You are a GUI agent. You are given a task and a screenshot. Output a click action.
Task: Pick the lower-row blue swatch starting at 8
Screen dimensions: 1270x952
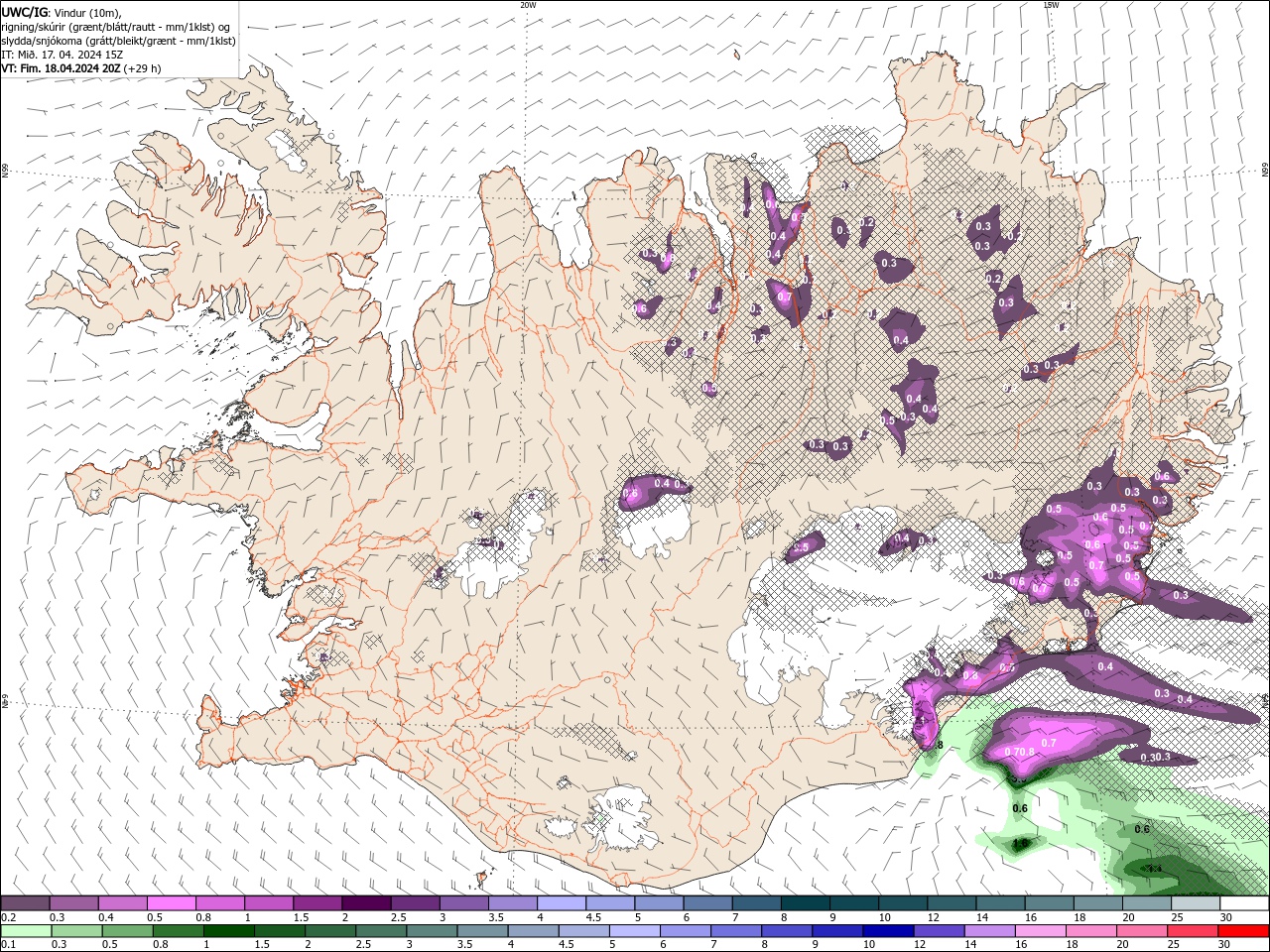[788, 931]
